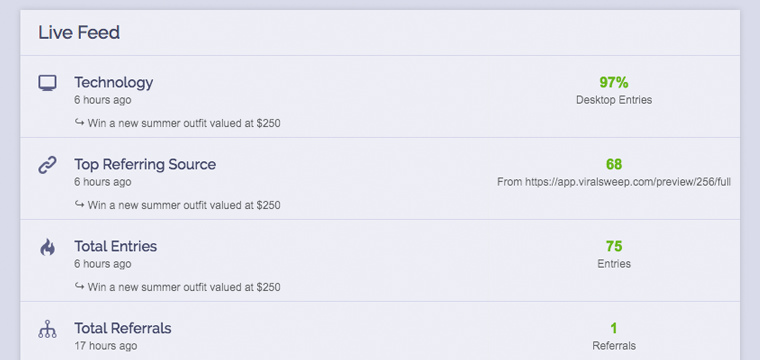Open the Top Referring Source title

click(145, 164)
